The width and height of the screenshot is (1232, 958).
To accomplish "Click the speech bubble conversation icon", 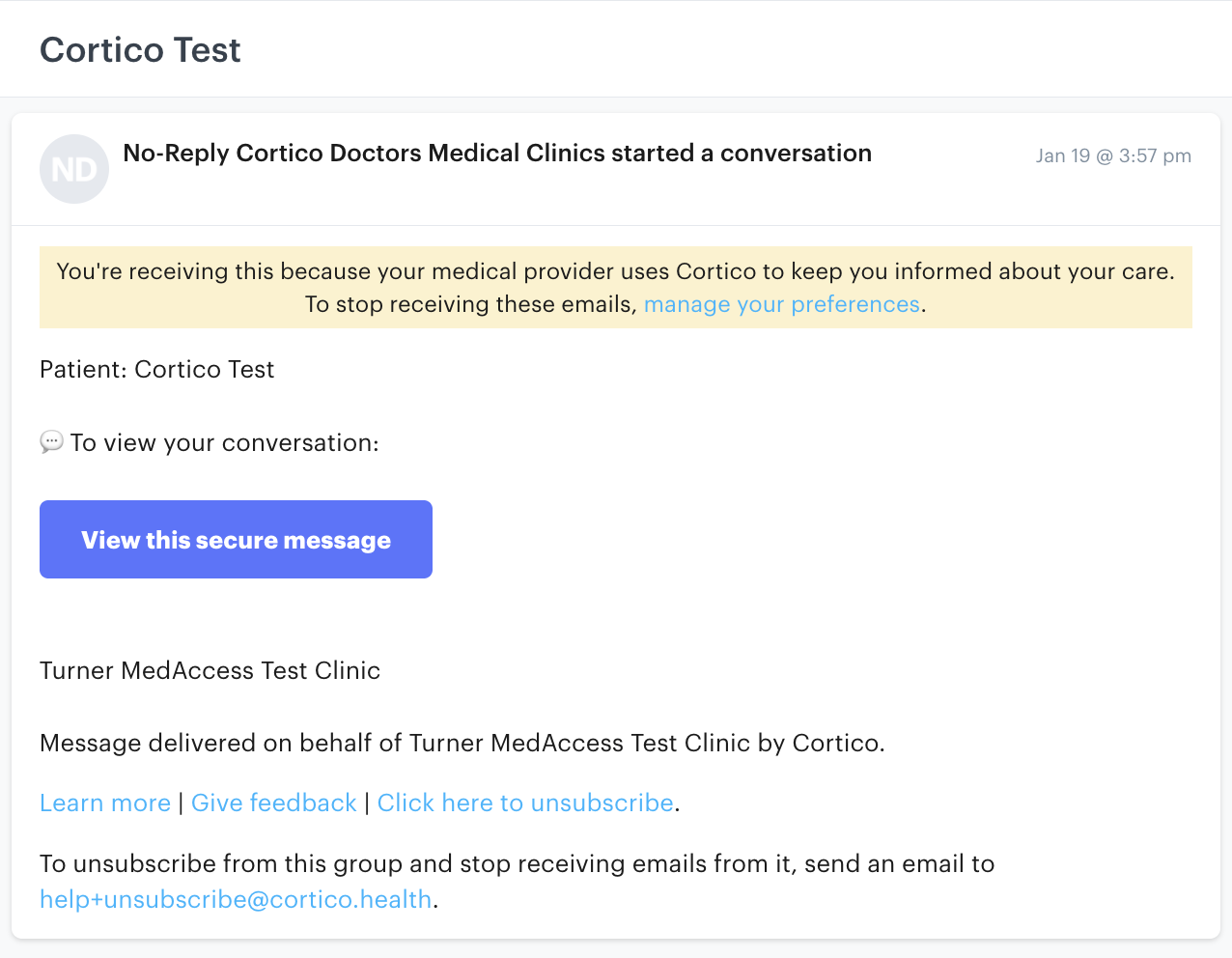I will click(51, 442).
